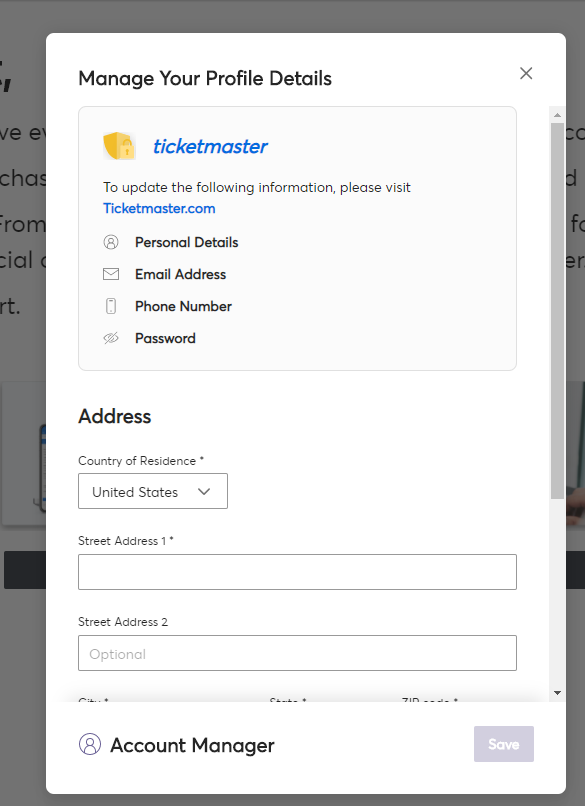Expand the United States chevron arrow
This screenshot has width=585, height=806.
click(x=204, y=491)
